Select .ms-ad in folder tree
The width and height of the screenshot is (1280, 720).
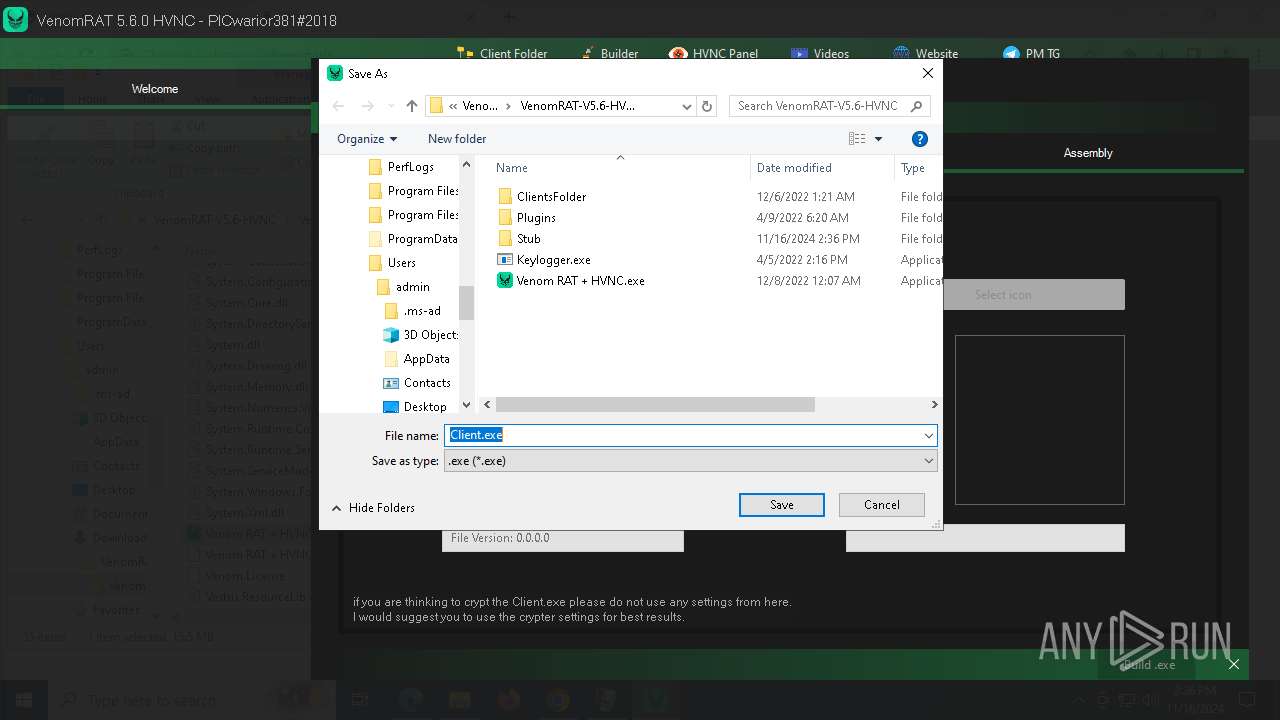412,311
